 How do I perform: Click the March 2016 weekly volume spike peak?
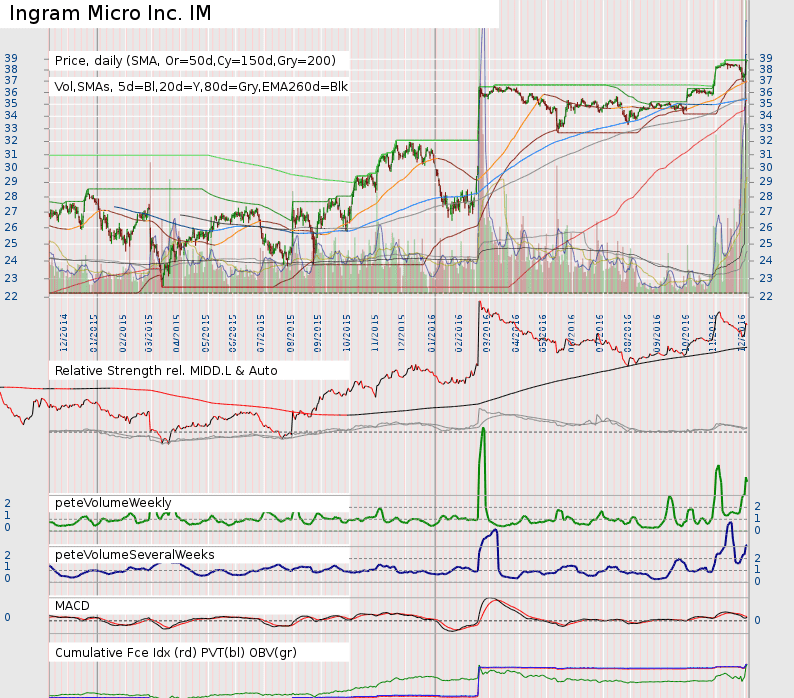483,430
